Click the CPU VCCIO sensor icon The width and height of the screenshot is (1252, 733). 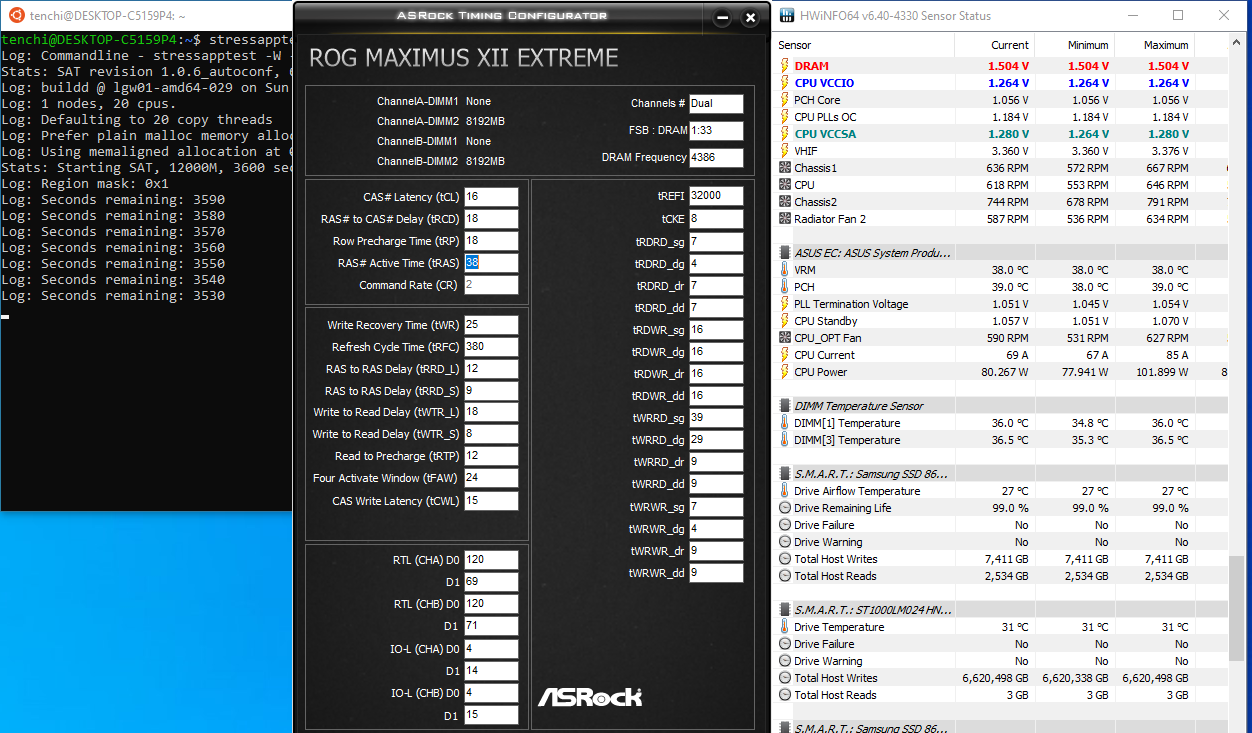tap(785, 83)
